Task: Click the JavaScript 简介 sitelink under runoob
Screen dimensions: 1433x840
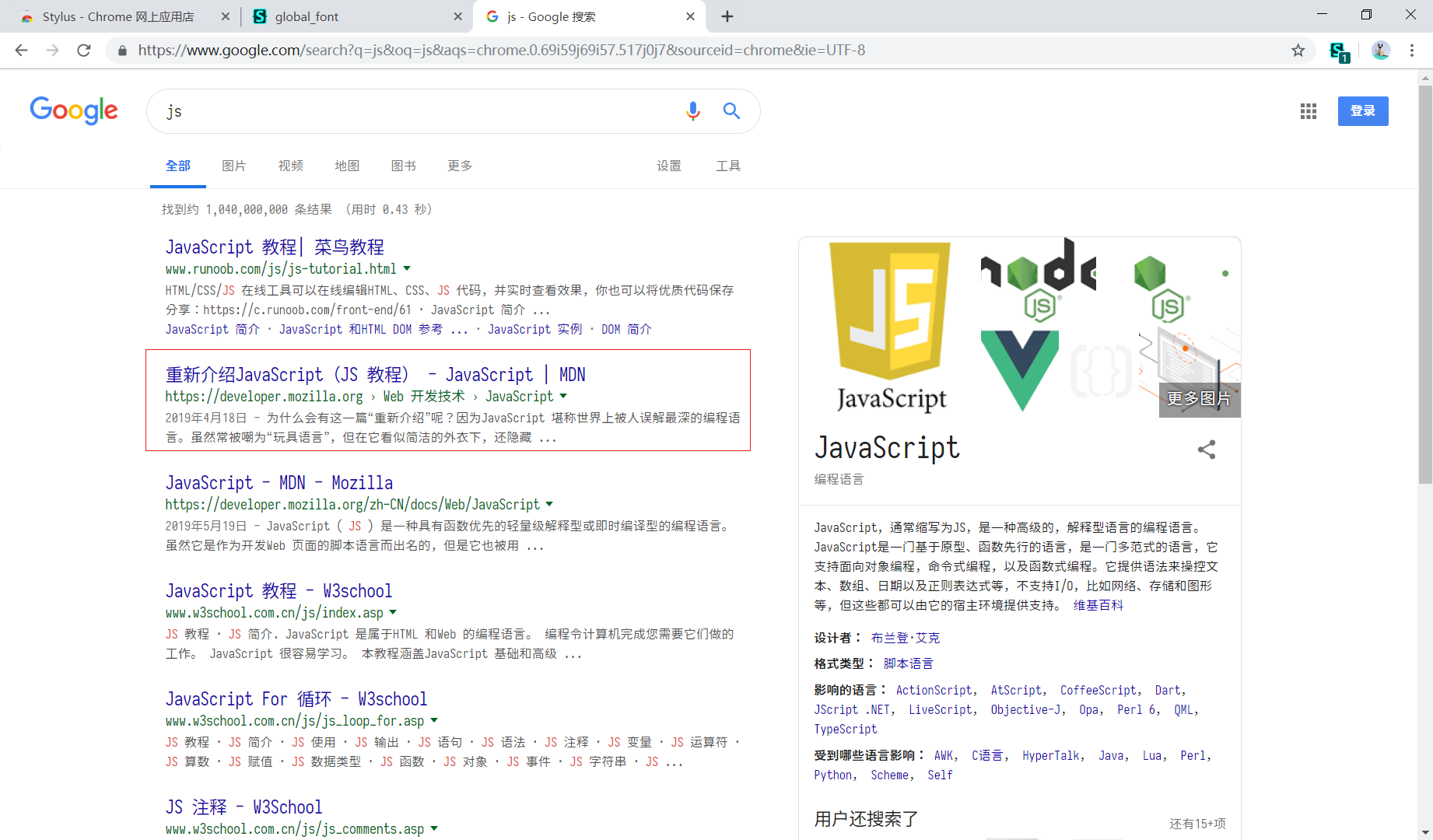Action: [x=212, y=329]
